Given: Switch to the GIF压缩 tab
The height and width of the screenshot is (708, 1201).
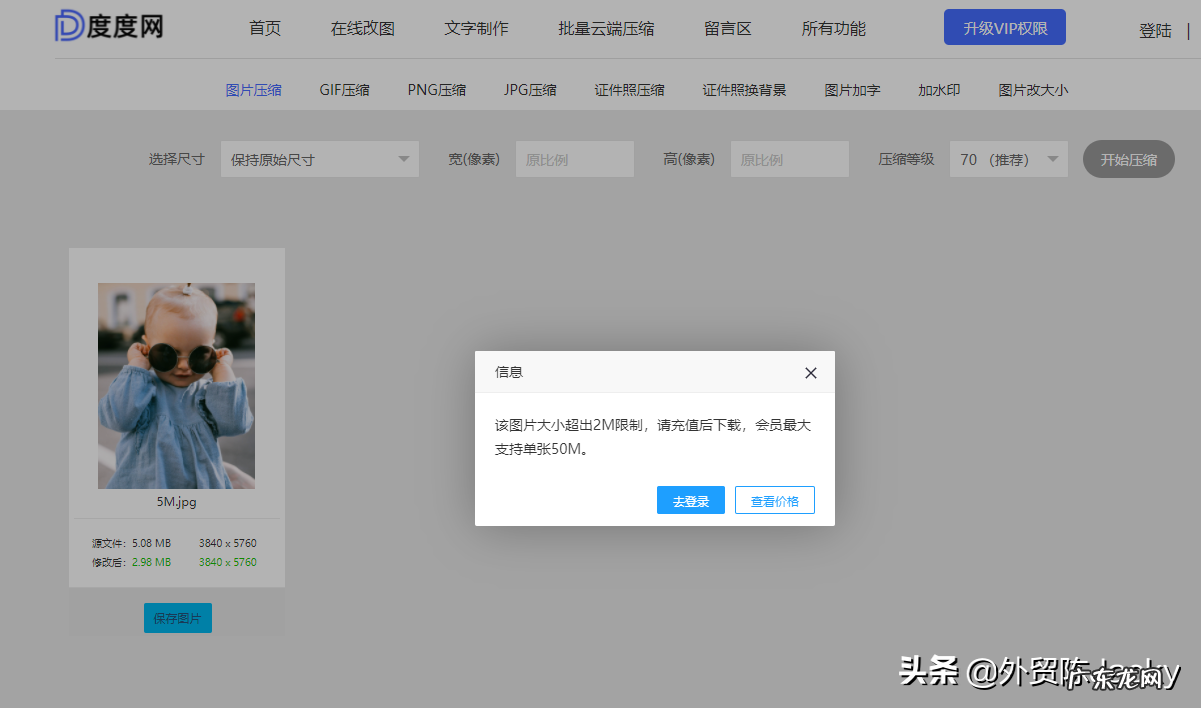Looking at the screenshot, I should (344, 89).
